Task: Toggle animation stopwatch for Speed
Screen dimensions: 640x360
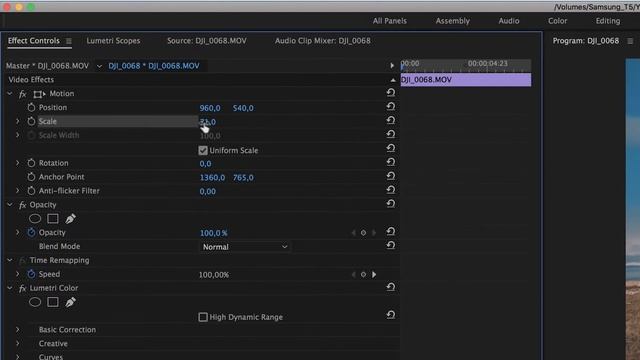Action: (x=31, y=274)
